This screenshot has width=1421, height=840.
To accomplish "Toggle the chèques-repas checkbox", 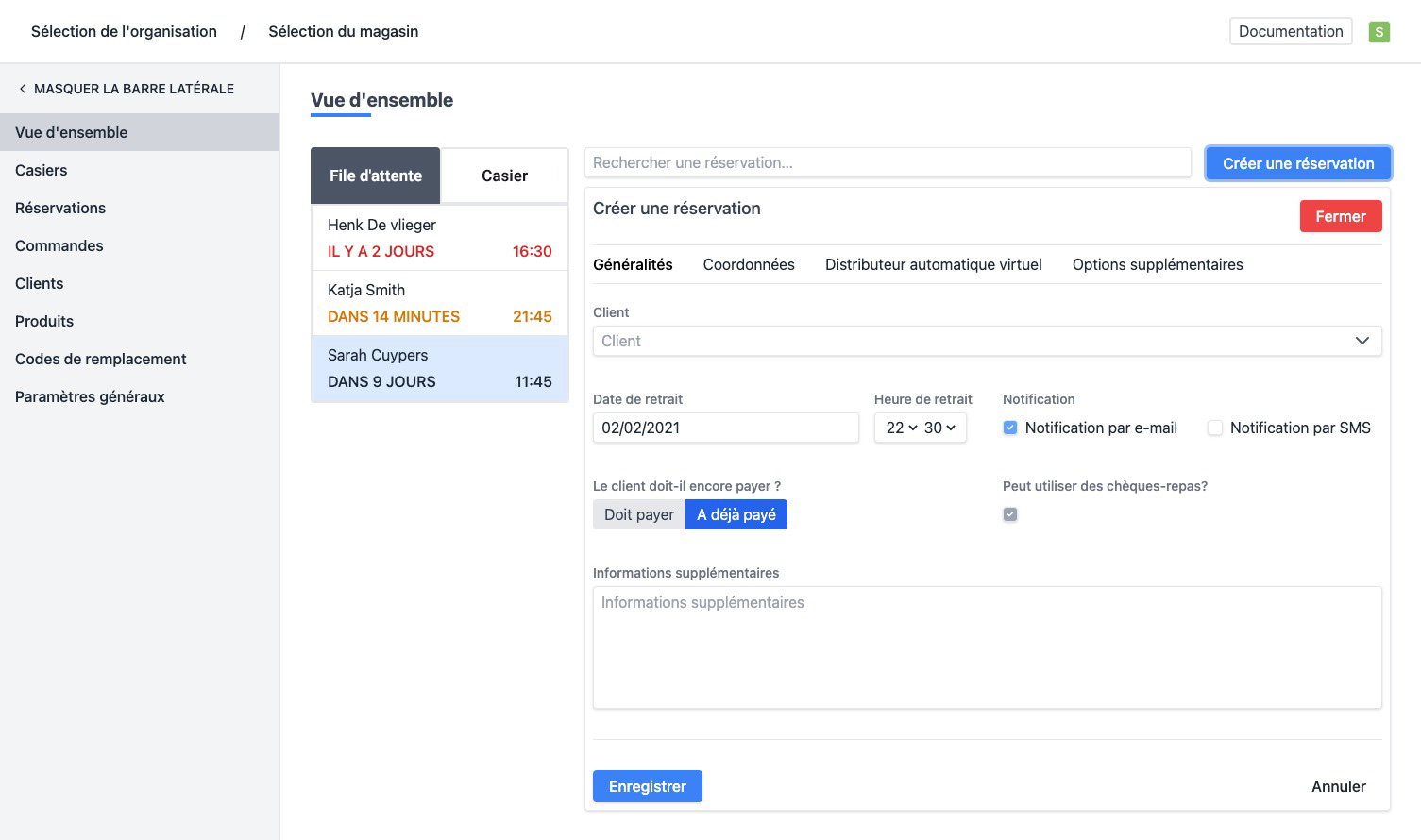I will 1010,514.
